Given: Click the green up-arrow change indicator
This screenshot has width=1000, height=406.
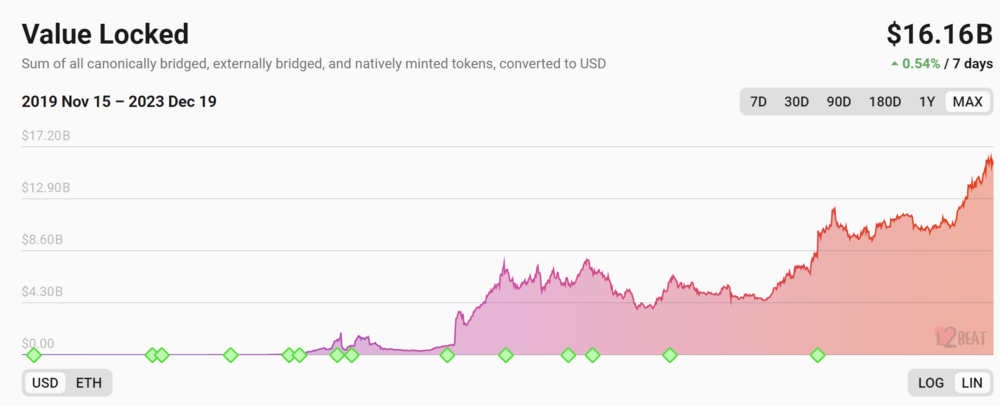Looking at the screenshot, I should pos(894,64).
